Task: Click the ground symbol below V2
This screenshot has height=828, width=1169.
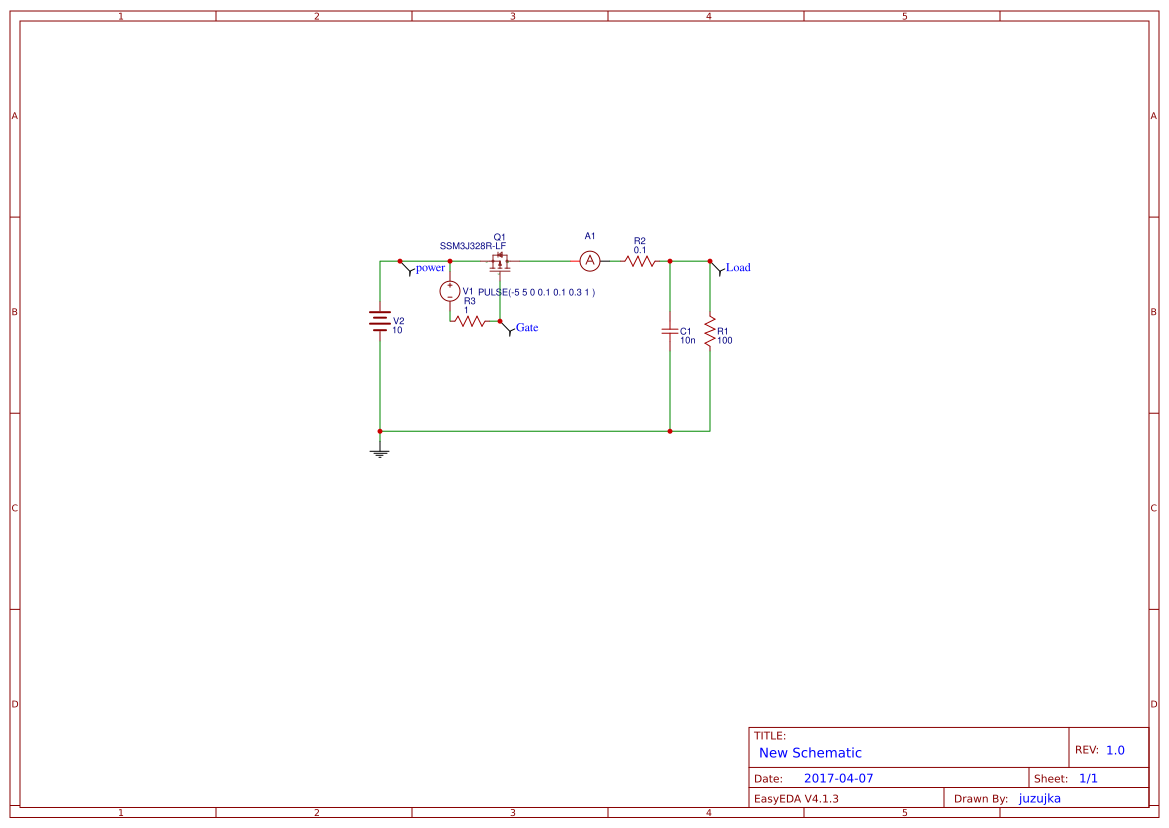Action: tap(379, 451)
